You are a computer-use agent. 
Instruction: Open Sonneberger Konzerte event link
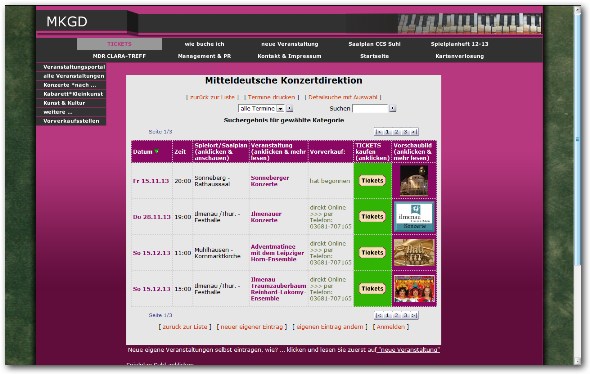(x=269, y=181)
